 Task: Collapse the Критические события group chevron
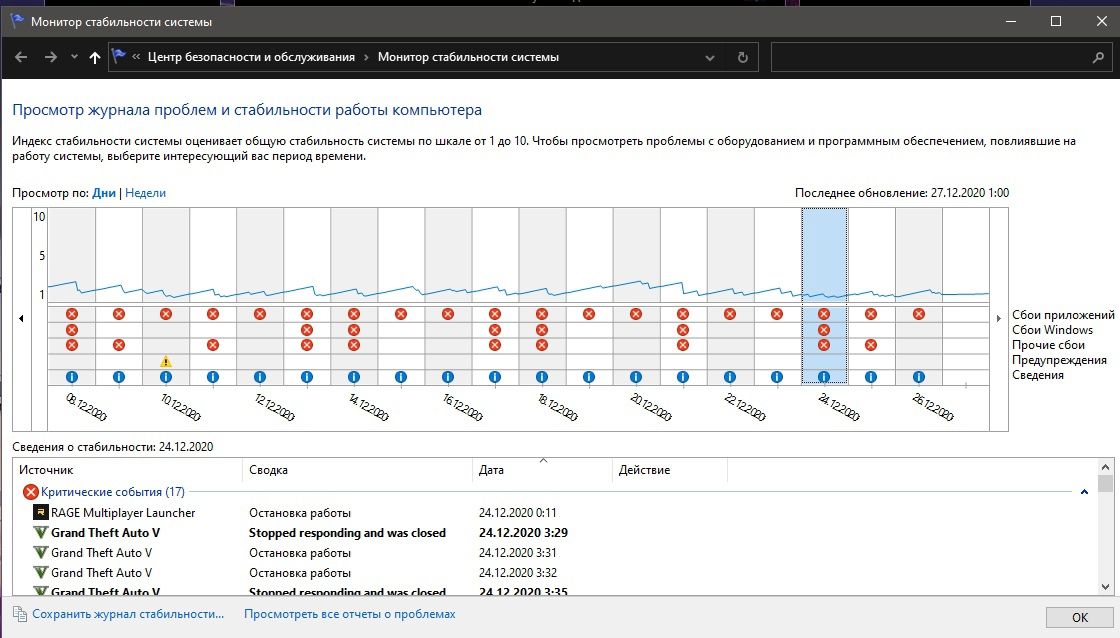(1084, 492)
